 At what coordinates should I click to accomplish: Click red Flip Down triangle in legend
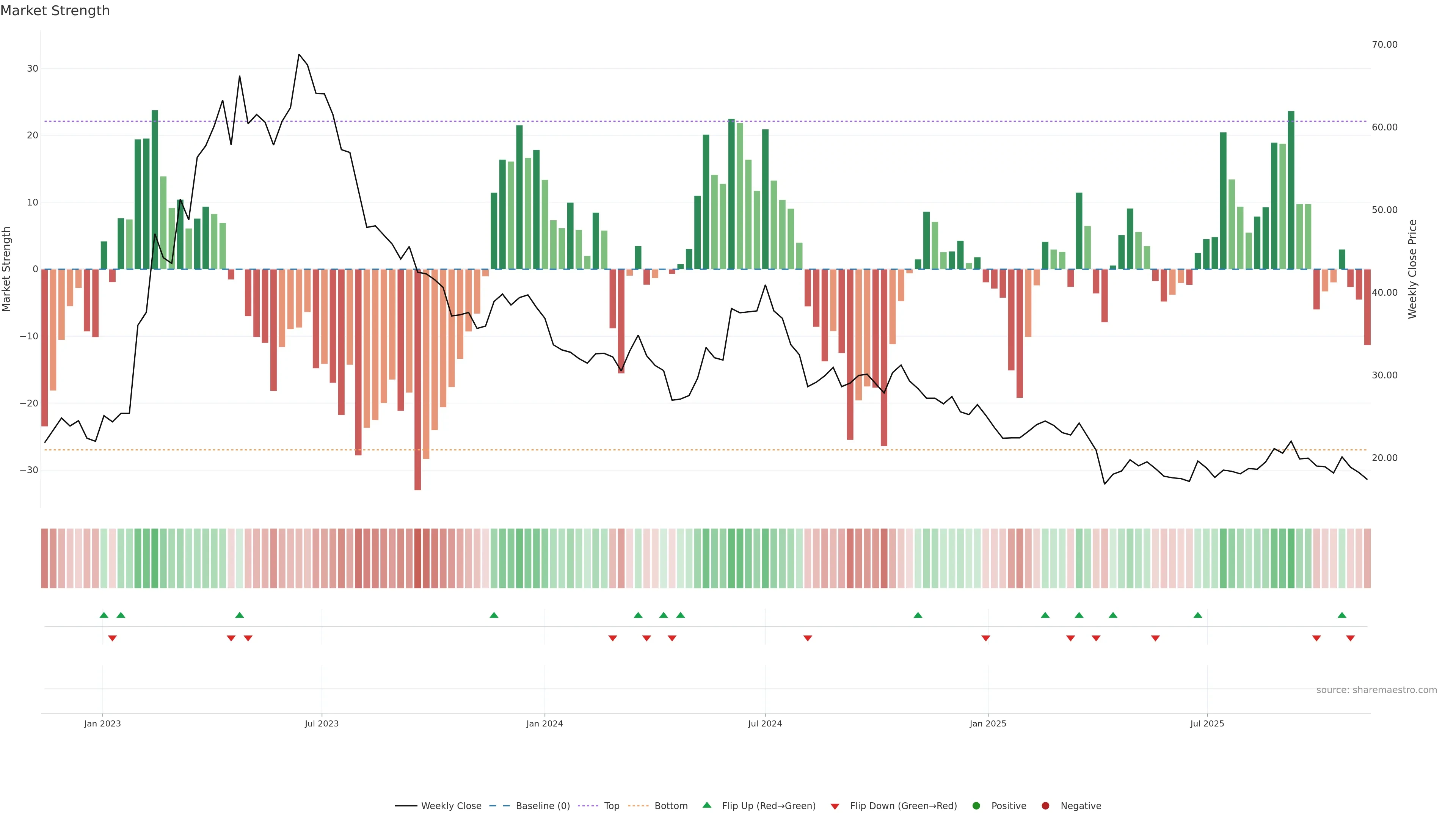point(835,806)
